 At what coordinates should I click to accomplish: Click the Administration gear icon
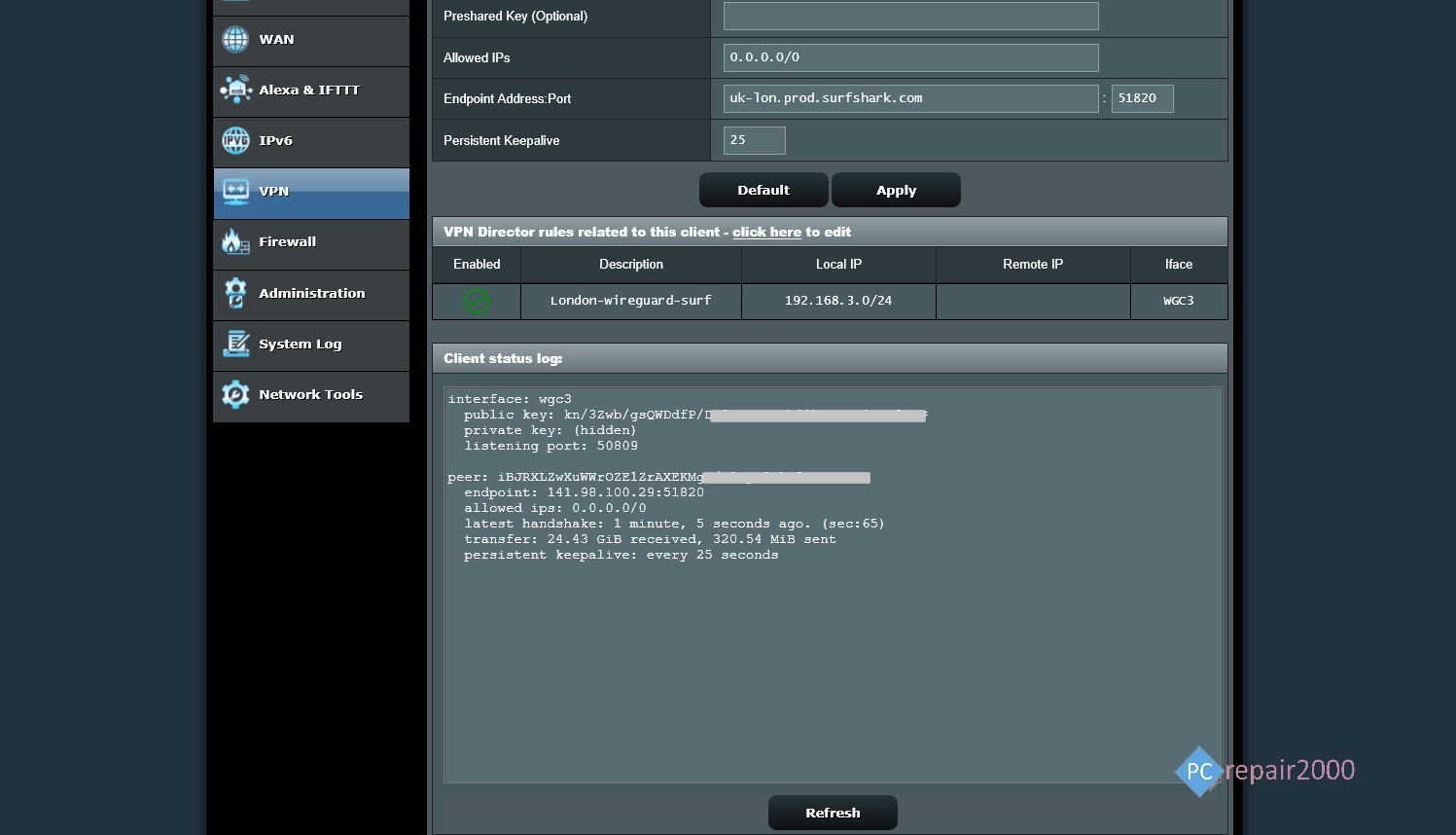point(235,293)
